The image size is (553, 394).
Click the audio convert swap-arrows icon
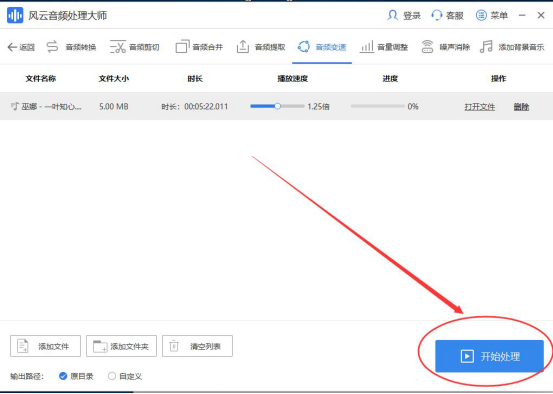53,47
